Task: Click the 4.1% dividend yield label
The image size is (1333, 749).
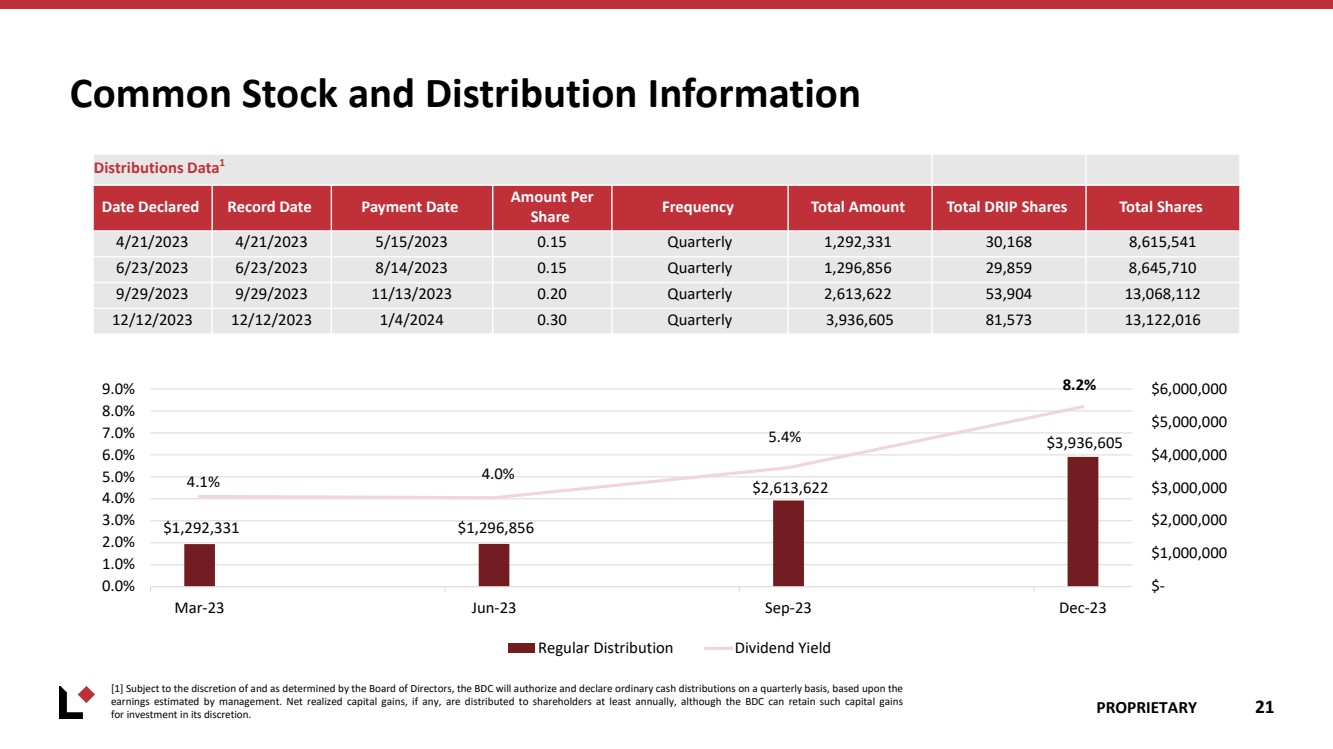Action: 203,482
